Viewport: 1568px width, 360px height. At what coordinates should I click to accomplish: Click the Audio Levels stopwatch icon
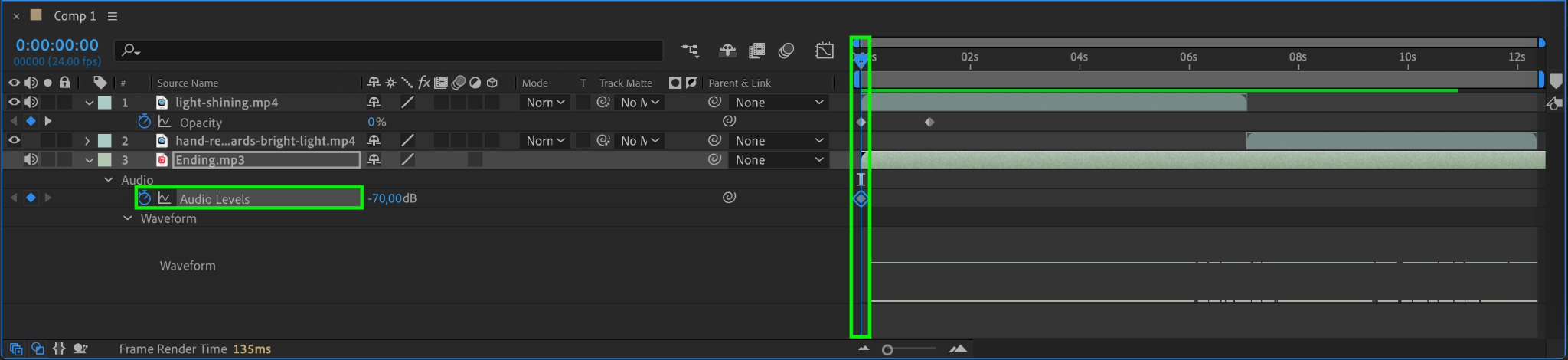[x=144, y=198]
